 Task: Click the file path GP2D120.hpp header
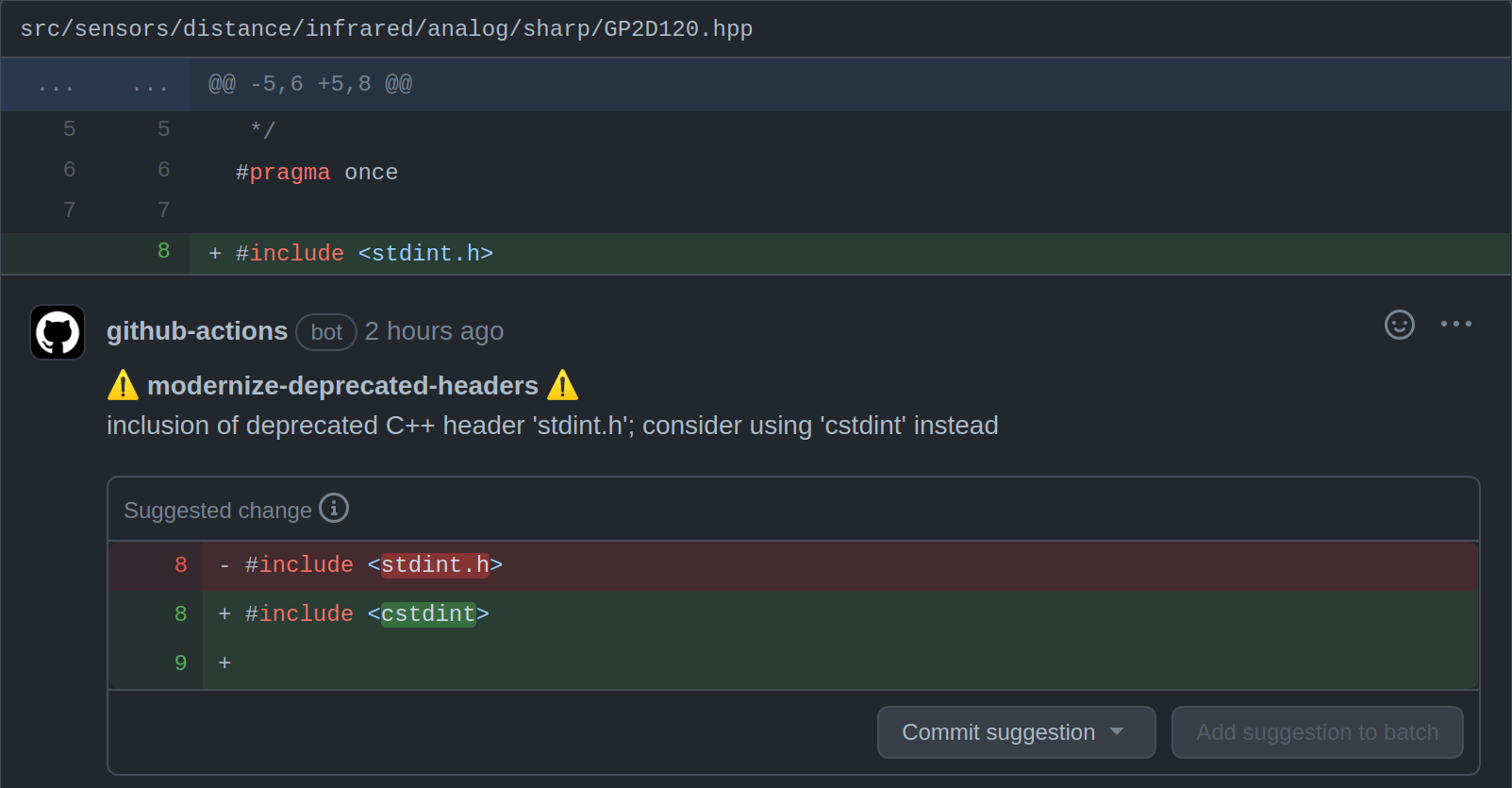[387, 29]
